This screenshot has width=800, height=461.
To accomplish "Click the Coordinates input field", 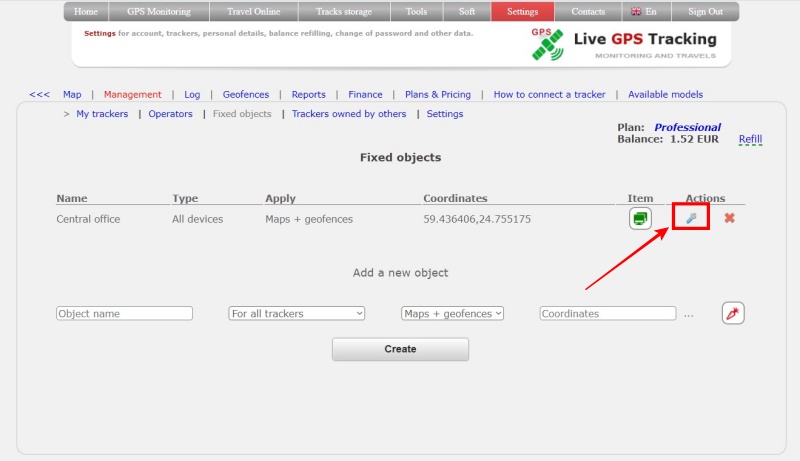I will [x=607, y=313].
